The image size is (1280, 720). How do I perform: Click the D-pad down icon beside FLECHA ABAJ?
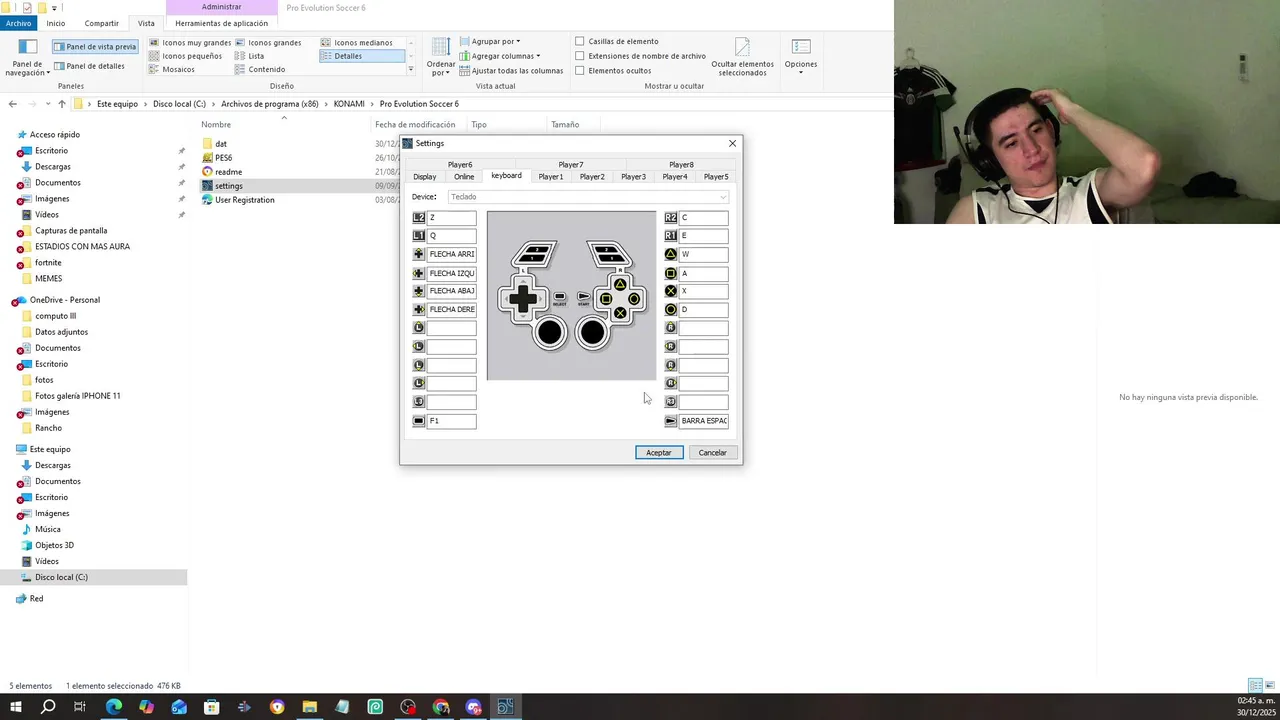[419, 291]
